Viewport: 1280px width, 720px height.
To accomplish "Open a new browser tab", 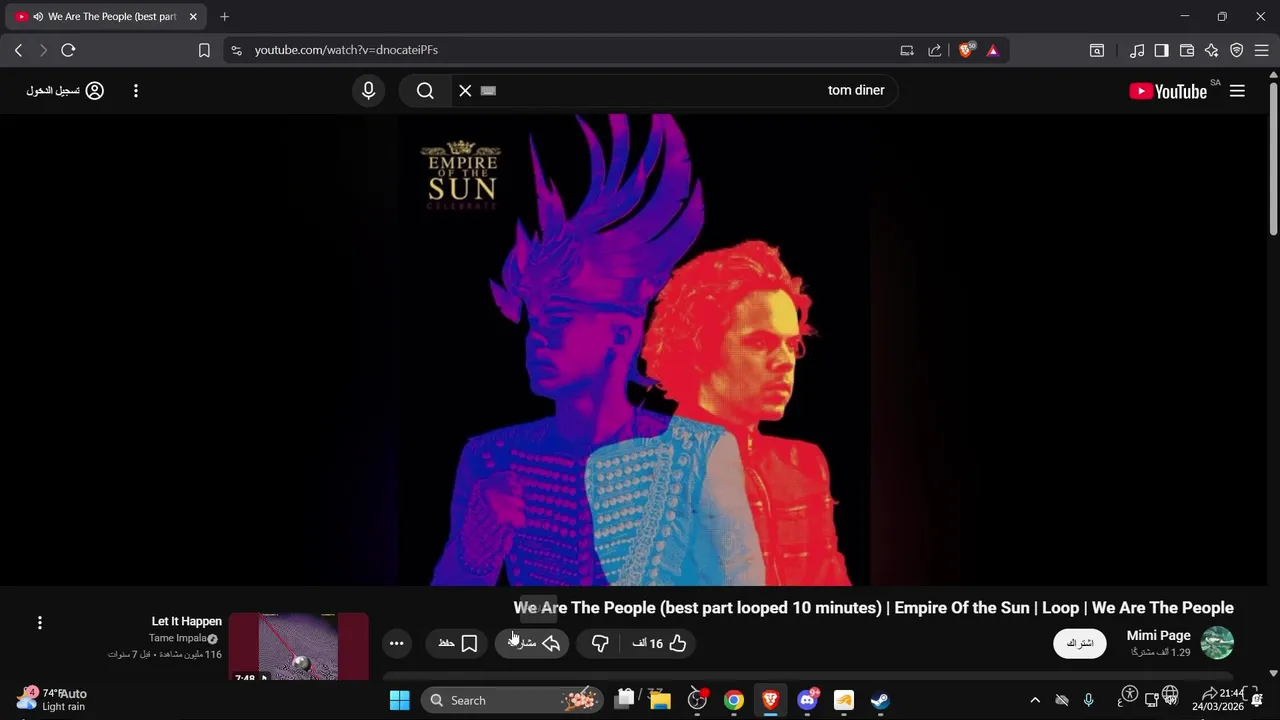I will 224,17.
